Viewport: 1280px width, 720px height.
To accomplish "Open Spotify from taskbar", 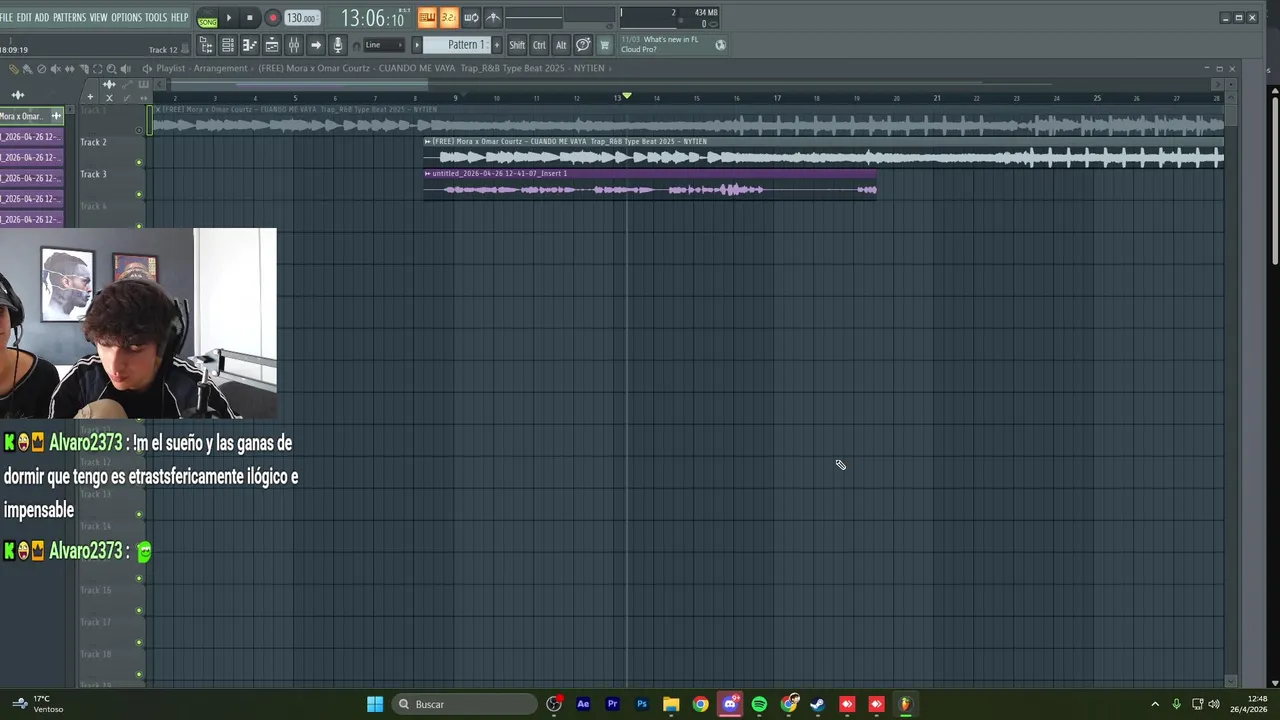I will [759, 704].
